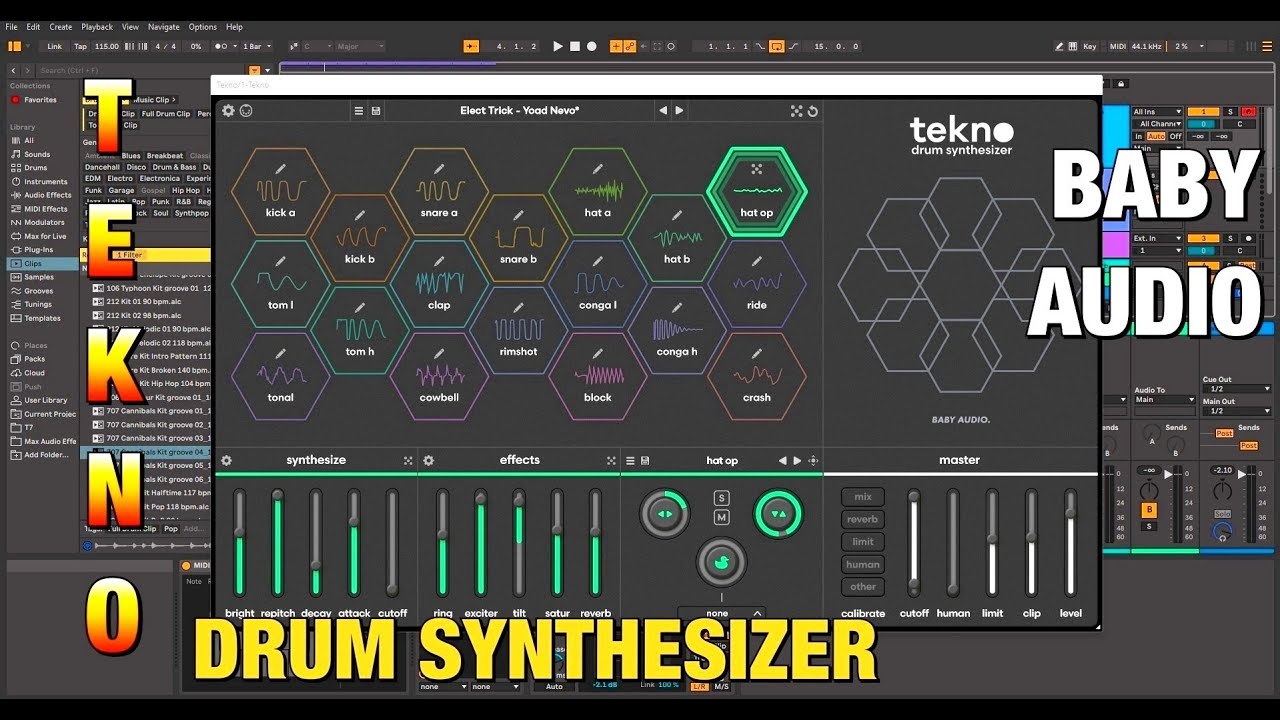
Task: Open the preset list menu icon
Action: [x=359, y=111]
